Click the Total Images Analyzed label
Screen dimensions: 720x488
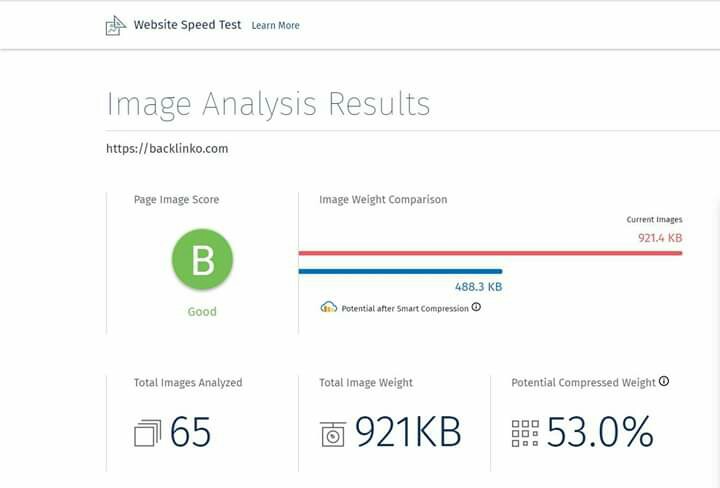click(188, 383)
